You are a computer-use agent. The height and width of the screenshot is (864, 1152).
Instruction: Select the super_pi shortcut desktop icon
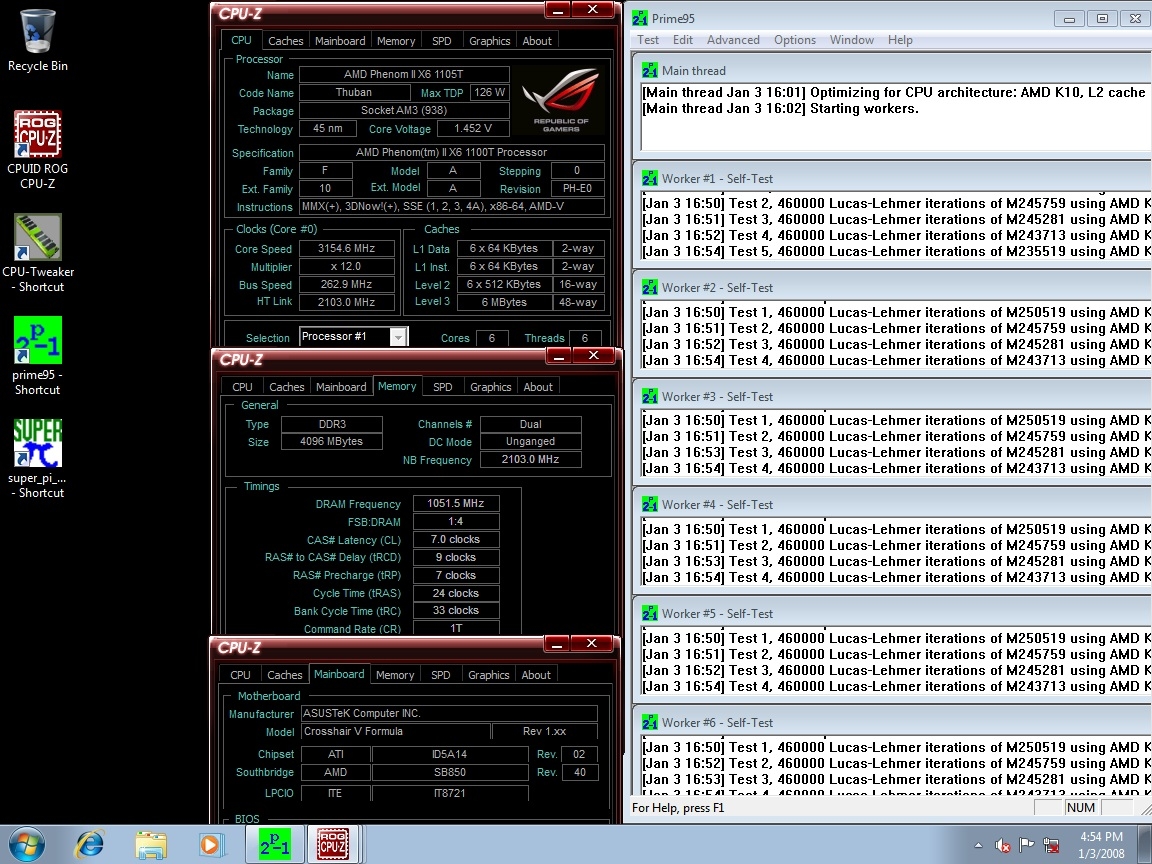37,459
